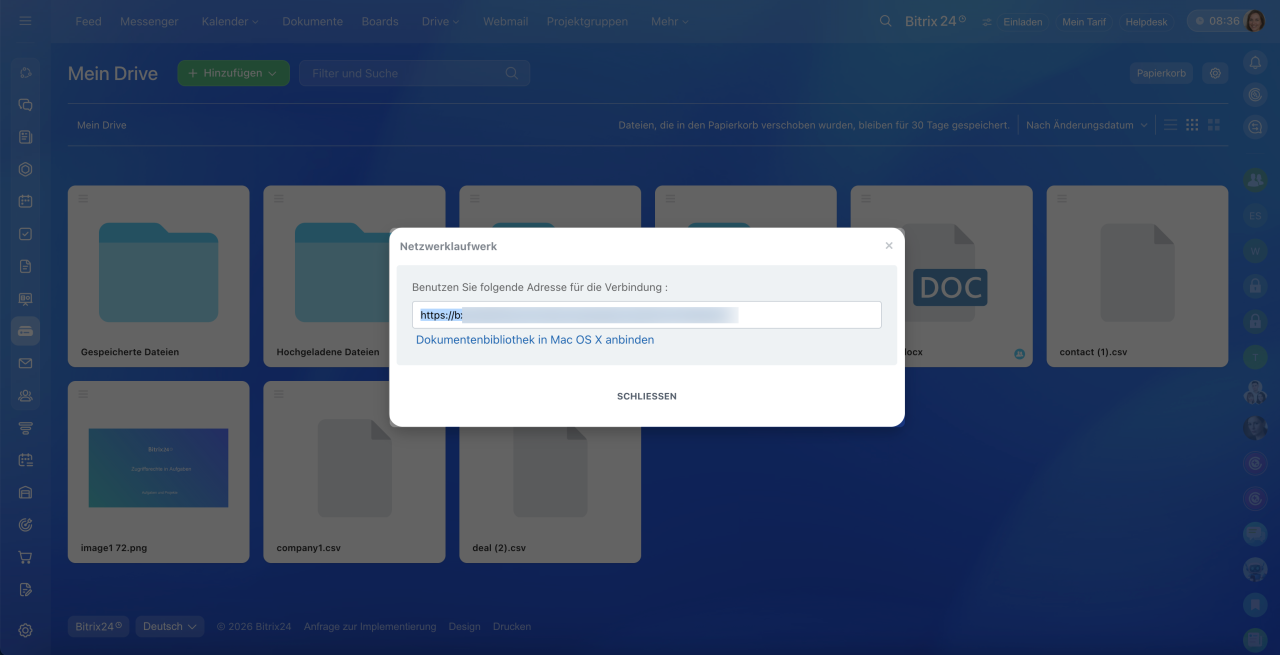
Task: Click shared indicator on the DOC file
Action: click(x=1020, y=353)
